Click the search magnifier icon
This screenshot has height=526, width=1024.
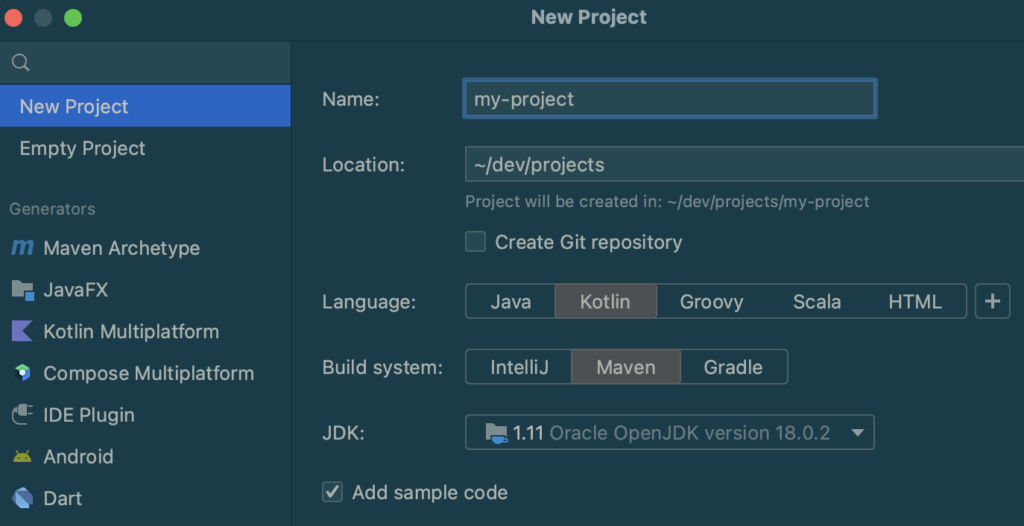19,63
